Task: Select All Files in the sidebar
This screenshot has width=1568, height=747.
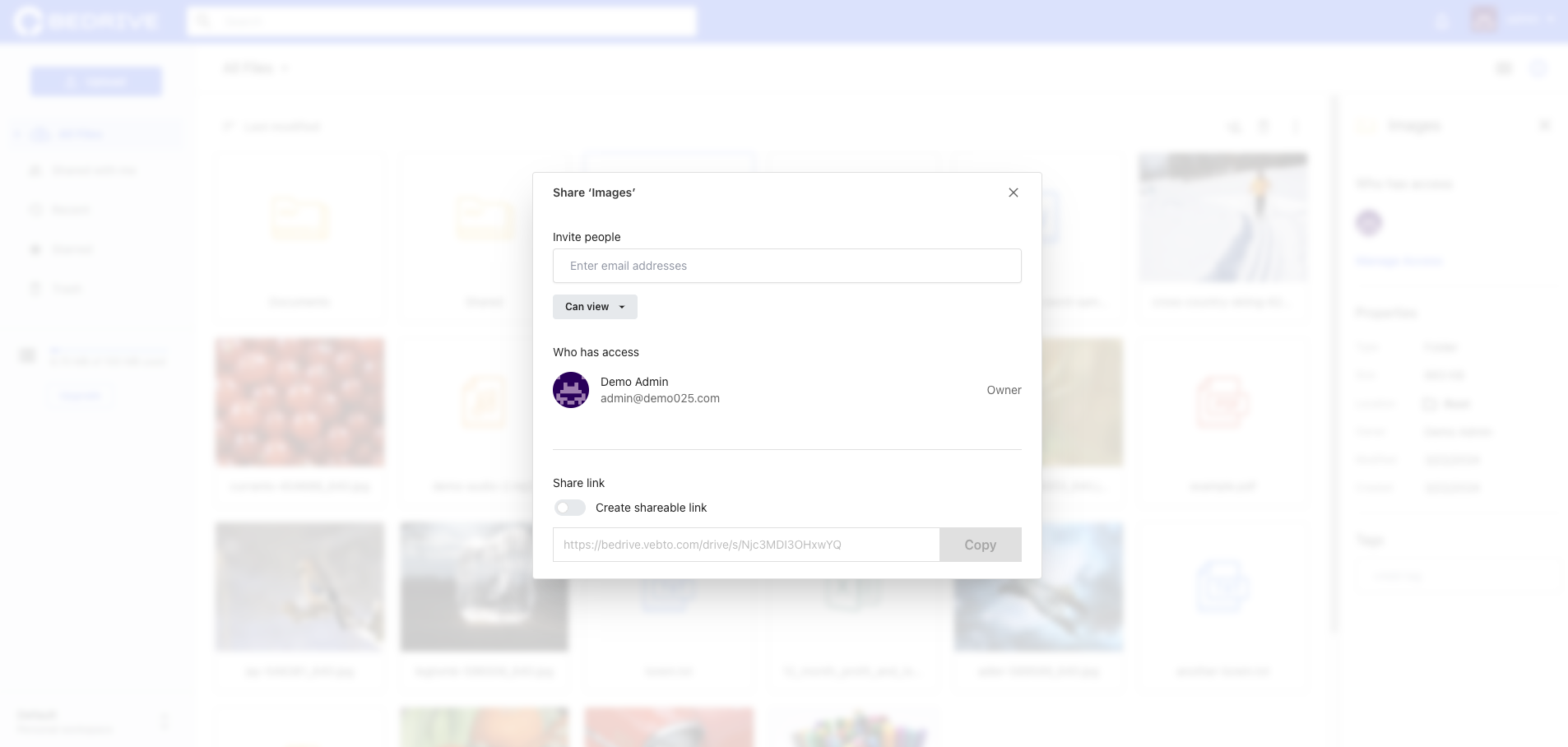Action: point(80,134)
